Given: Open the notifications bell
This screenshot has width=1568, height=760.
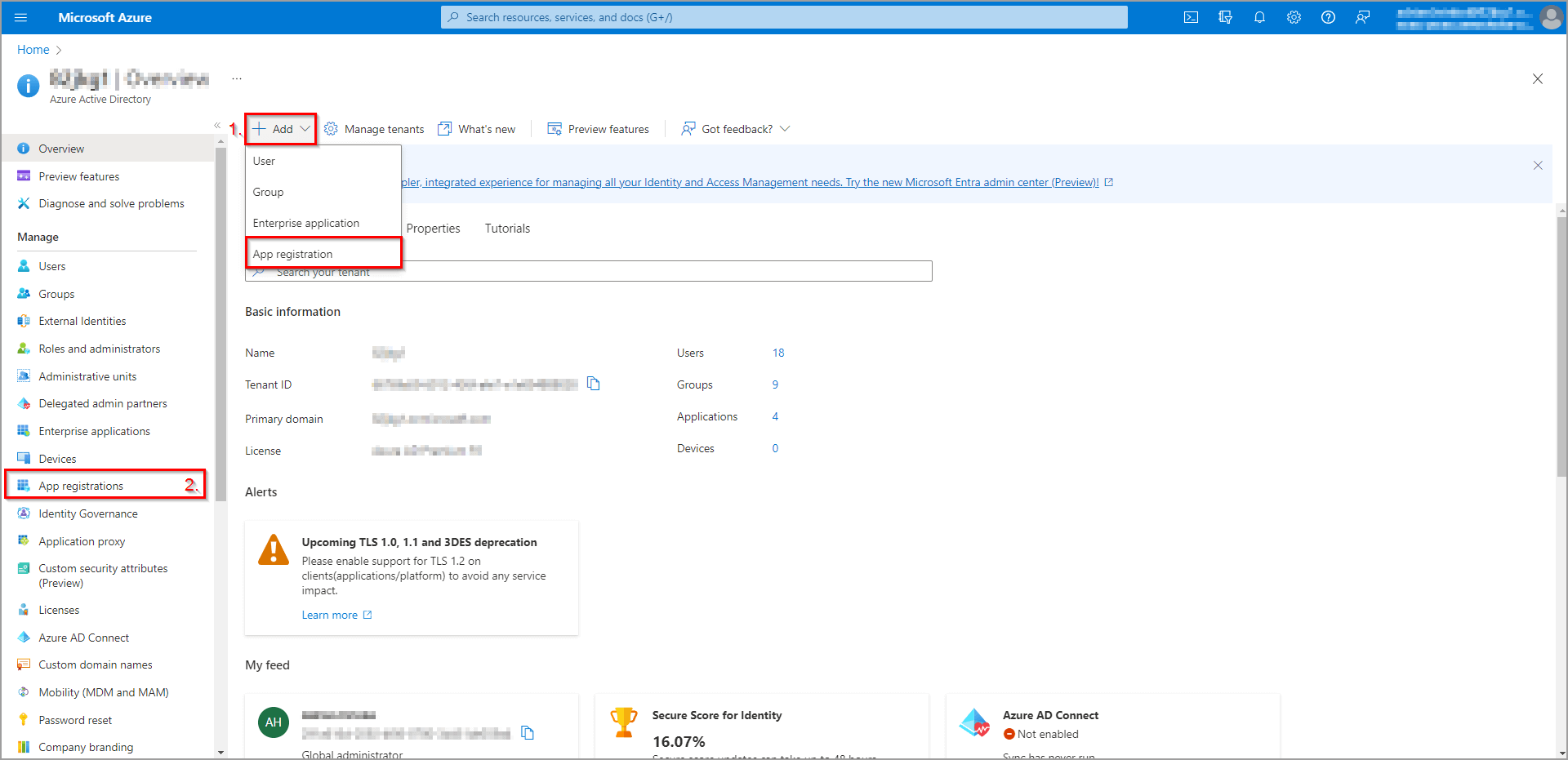Looking at the screenshot, I should point(1259,17).
